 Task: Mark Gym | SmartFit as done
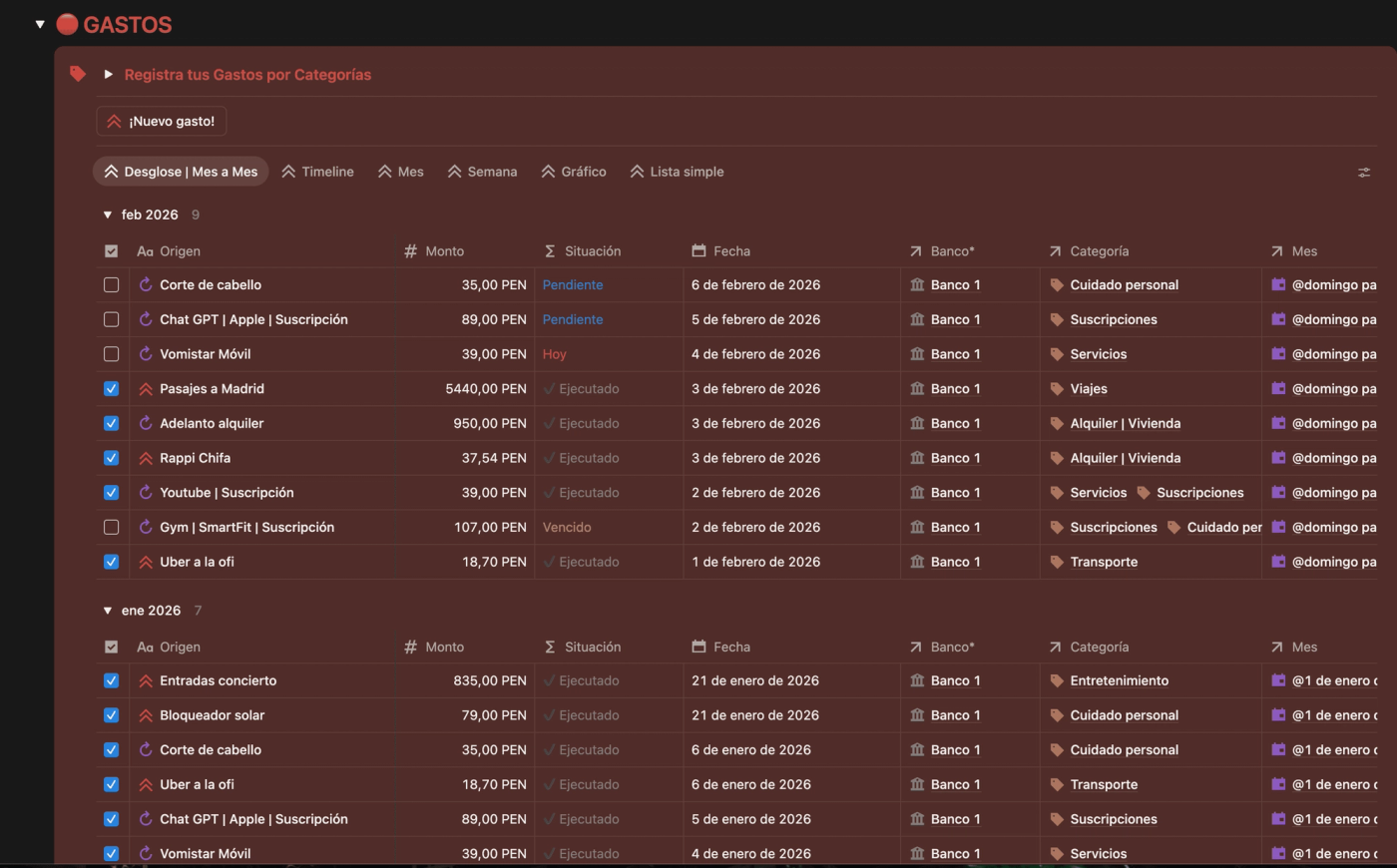(111, 527)
